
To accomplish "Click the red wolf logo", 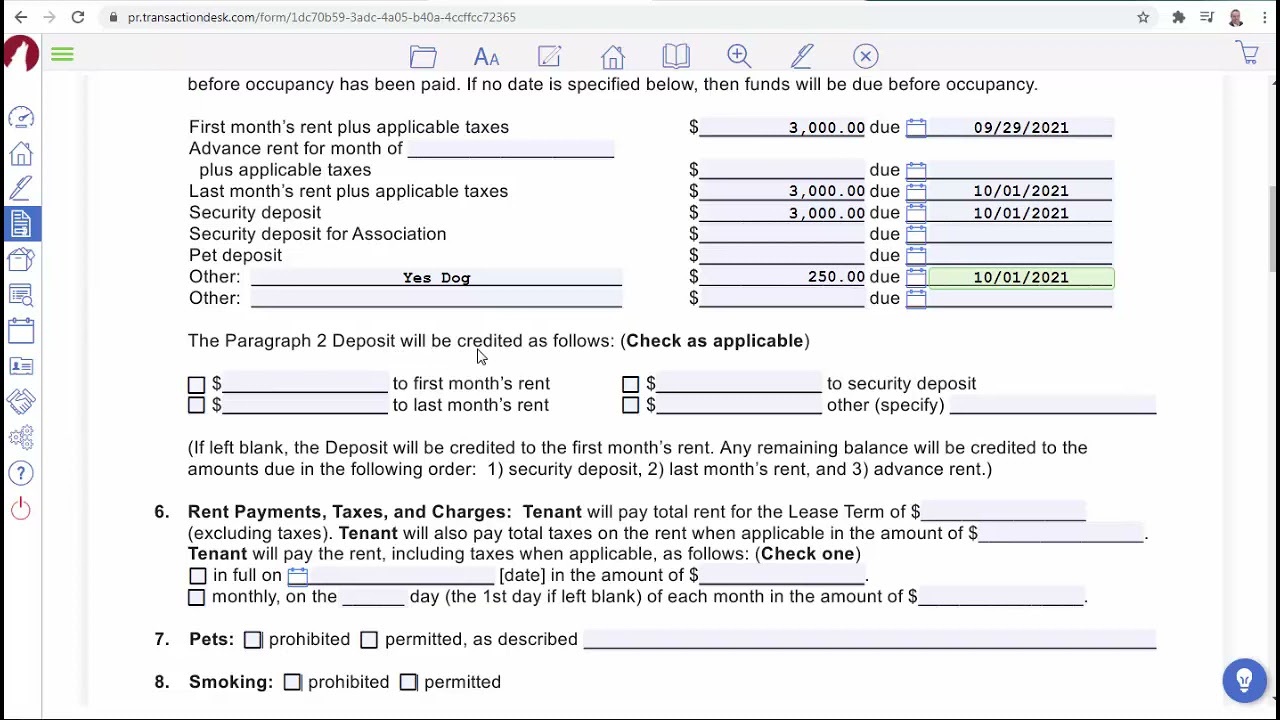I will pyautogui.click(x=21, y=55).
